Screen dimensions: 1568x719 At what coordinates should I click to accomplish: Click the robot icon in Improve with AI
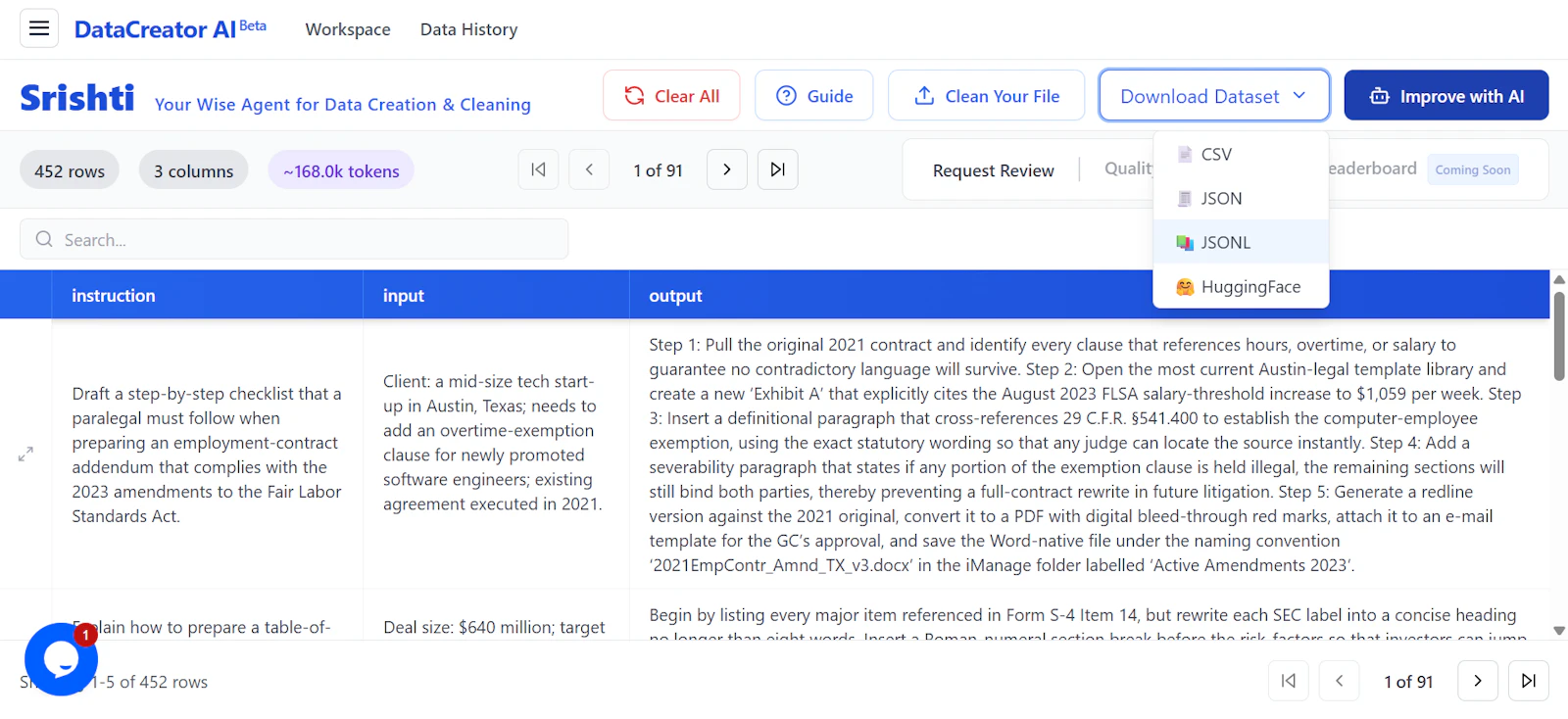[1380, 96]
